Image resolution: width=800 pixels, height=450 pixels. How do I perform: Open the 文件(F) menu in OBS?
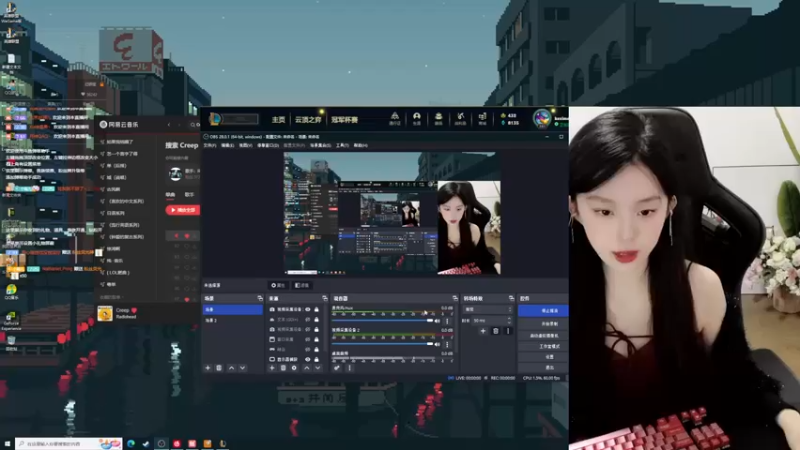[x=210, y=145]
